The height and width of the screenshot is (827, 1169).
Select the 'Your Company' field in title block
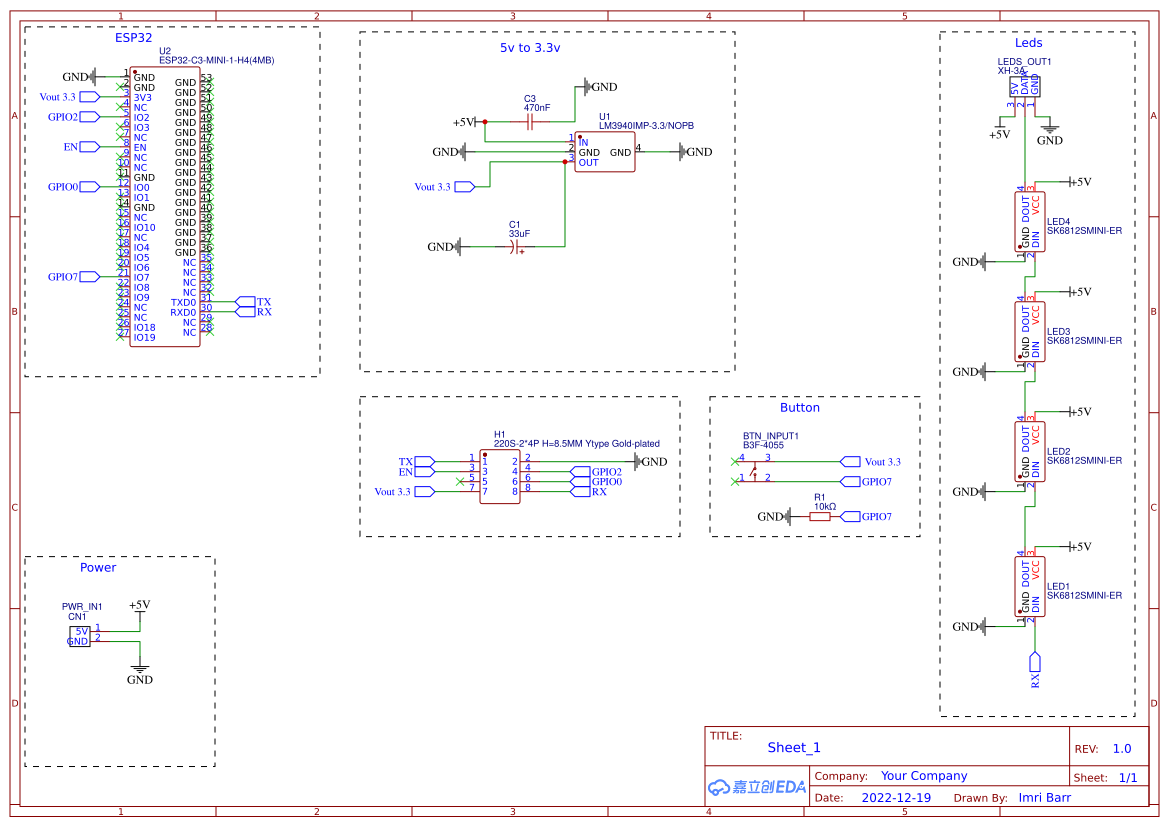click(x=924, y=776)
